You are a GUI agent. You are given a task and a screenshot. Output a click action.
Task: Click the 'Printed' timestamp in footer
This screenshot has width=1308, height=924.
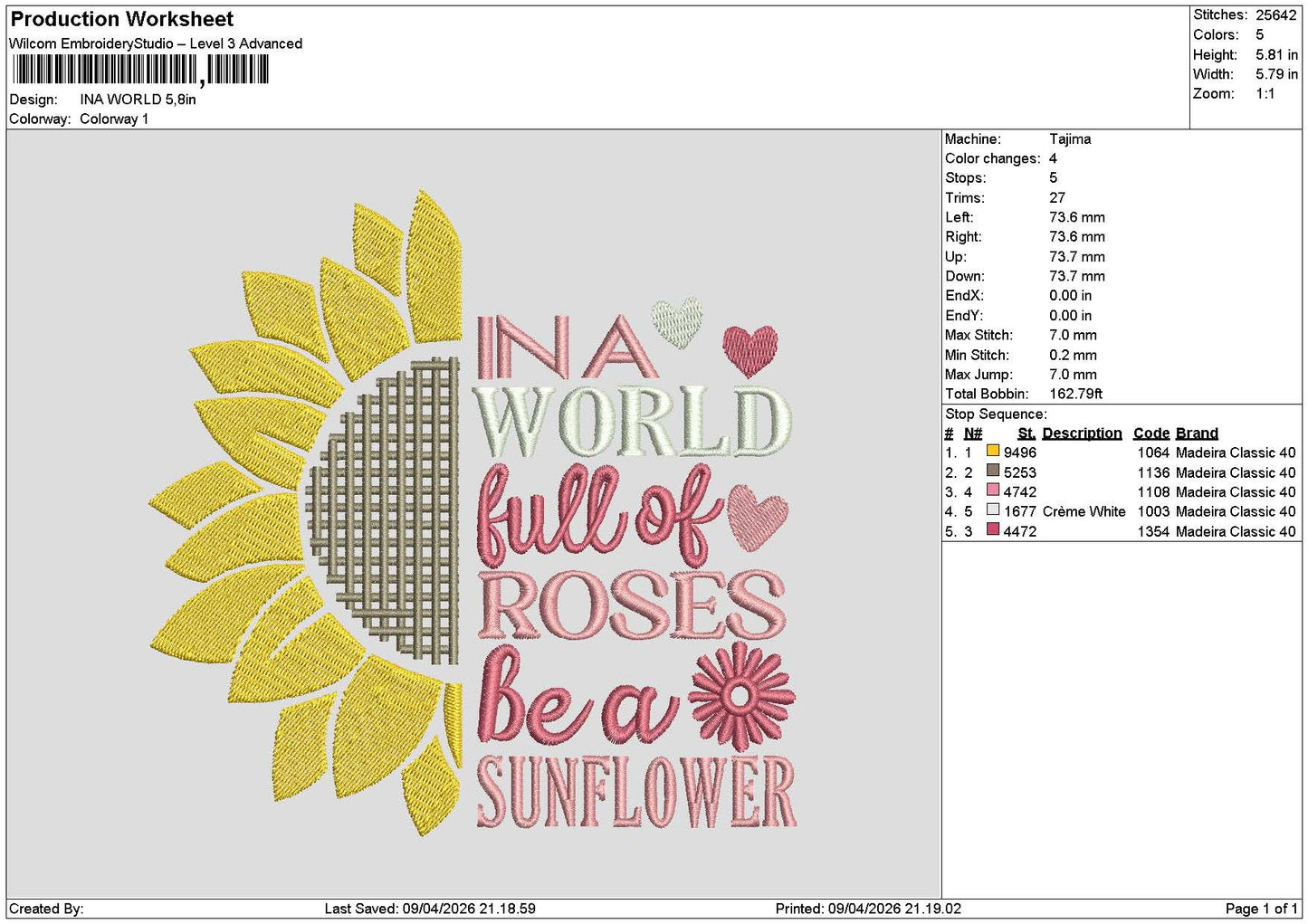[868, 909]
